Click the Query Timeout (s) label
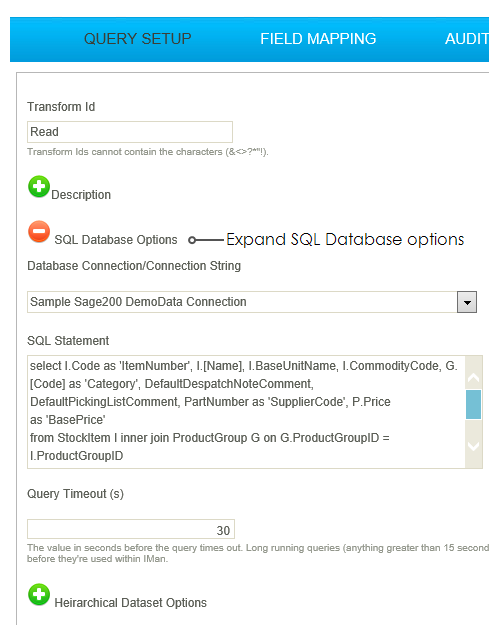499x635 pixels. [75, 494]
